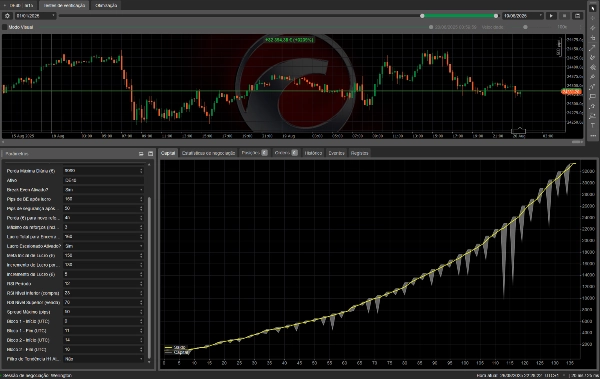Click the Velocidade speed slider handle
The image size is (600, 379).
coord(525,27)
